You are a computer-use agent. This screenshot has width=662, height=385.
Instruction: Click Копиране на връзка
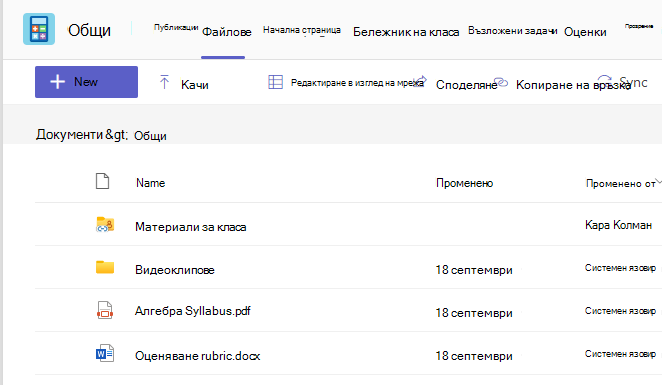click(x=573, y=85)
